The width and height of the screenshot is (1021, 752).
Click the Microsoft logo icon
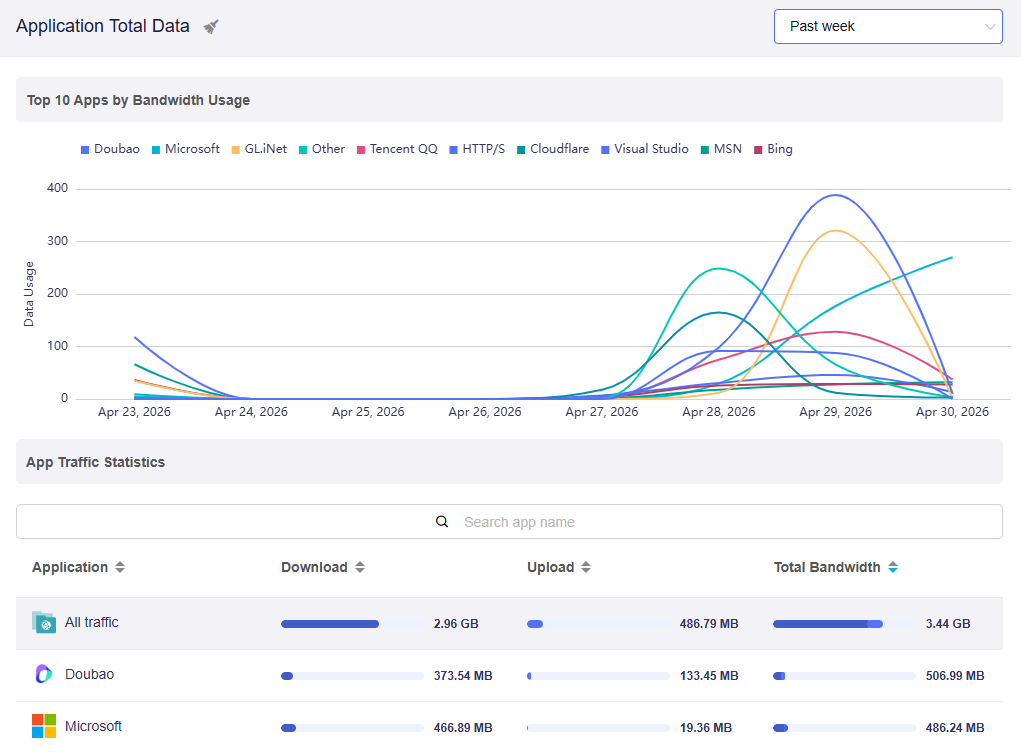coord(44,726)
